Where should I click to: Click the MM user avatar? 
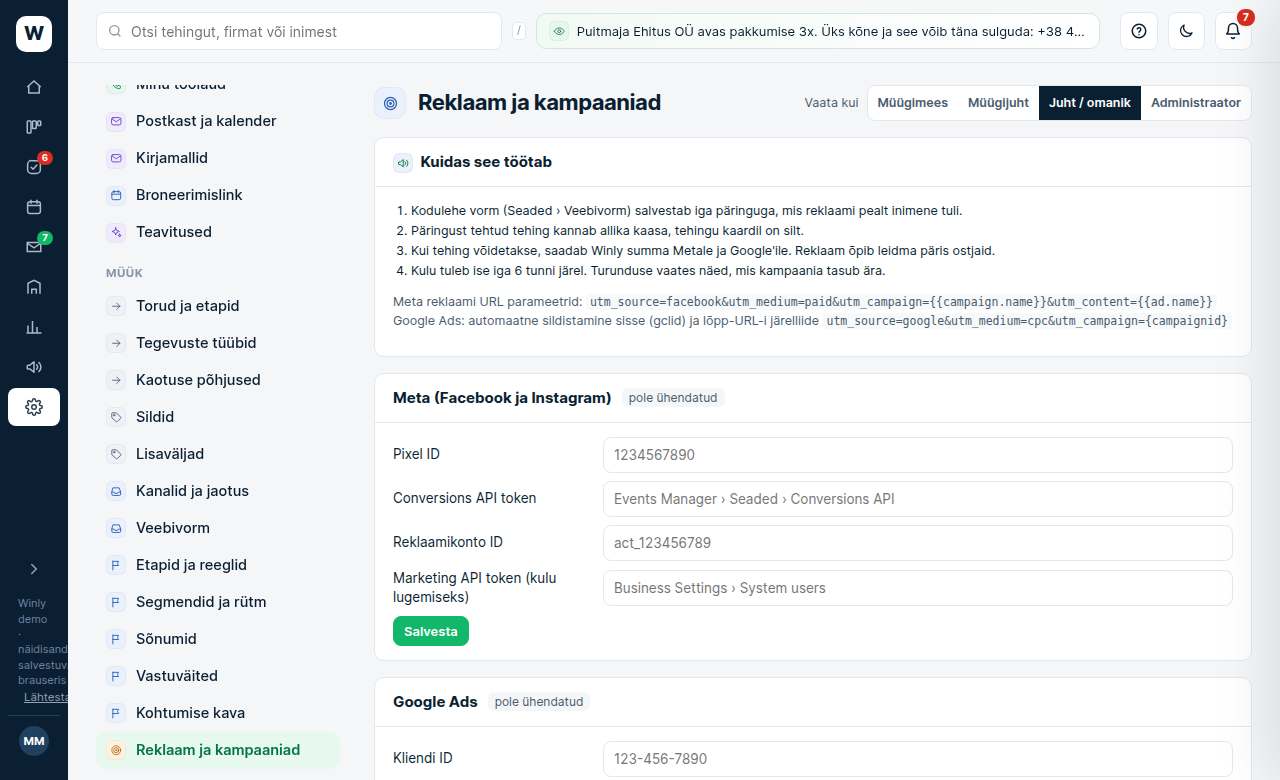click(x=34, y=741)
